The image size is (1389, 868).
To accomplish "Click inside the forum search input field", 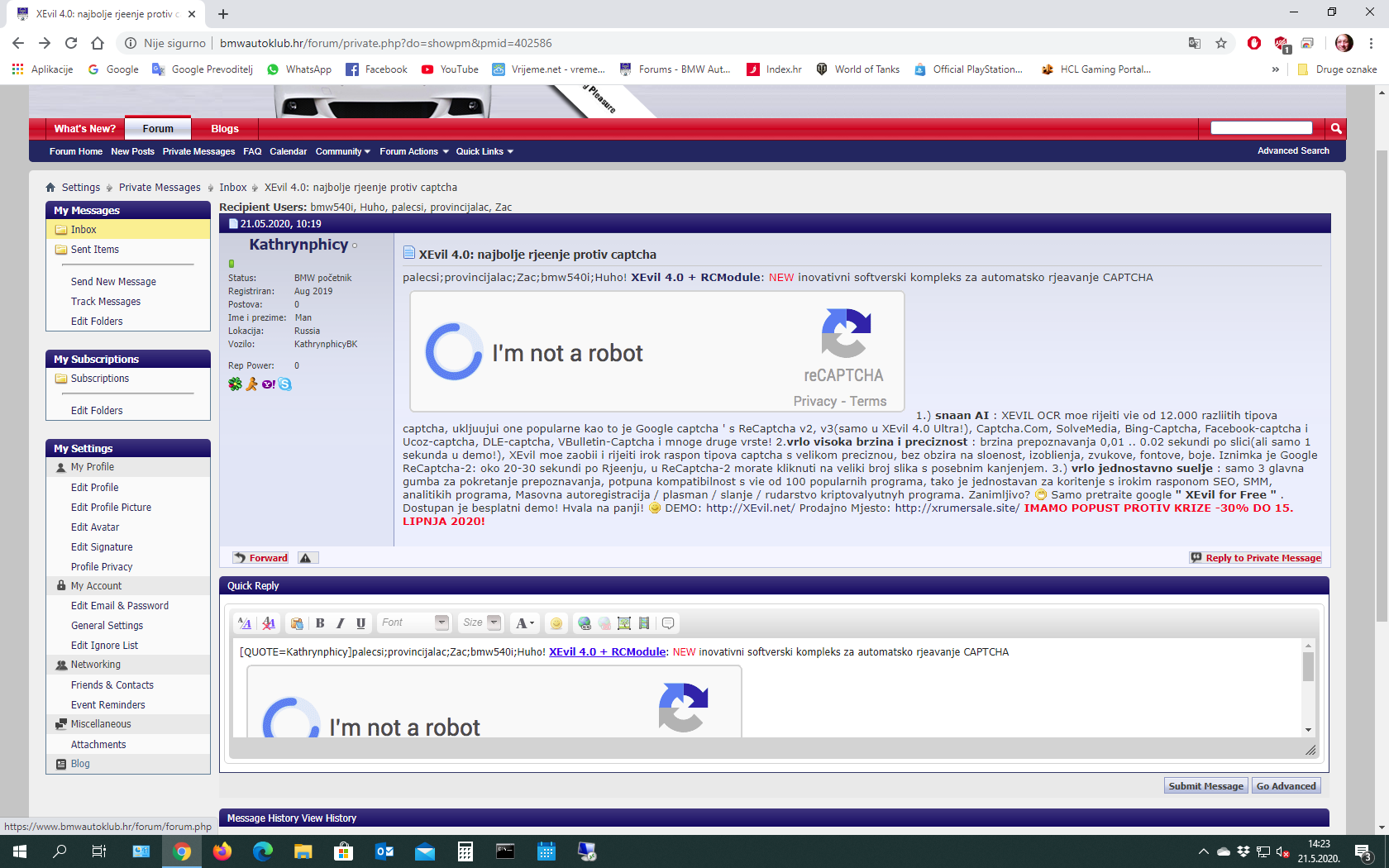I will point(1262,127).
